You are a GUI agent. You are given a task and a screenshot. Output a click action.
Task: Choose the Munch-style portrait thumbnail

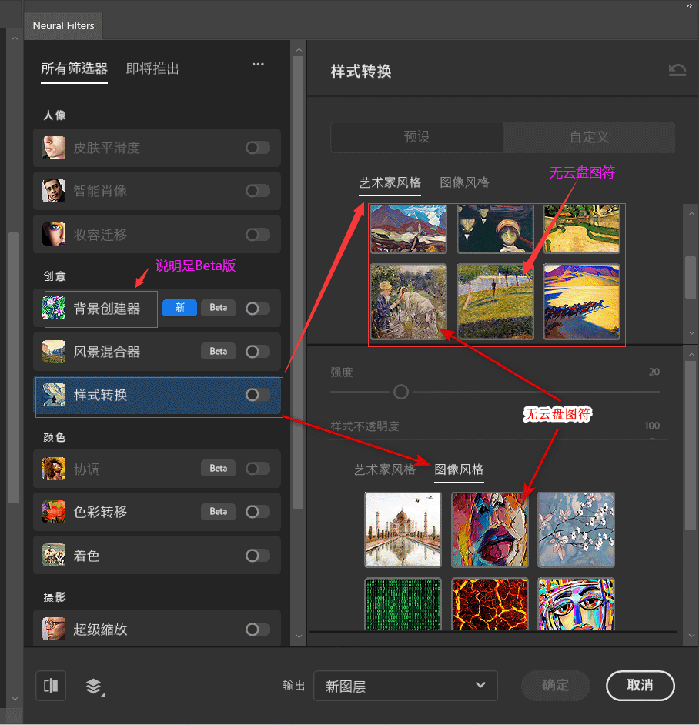click(495, 229)
